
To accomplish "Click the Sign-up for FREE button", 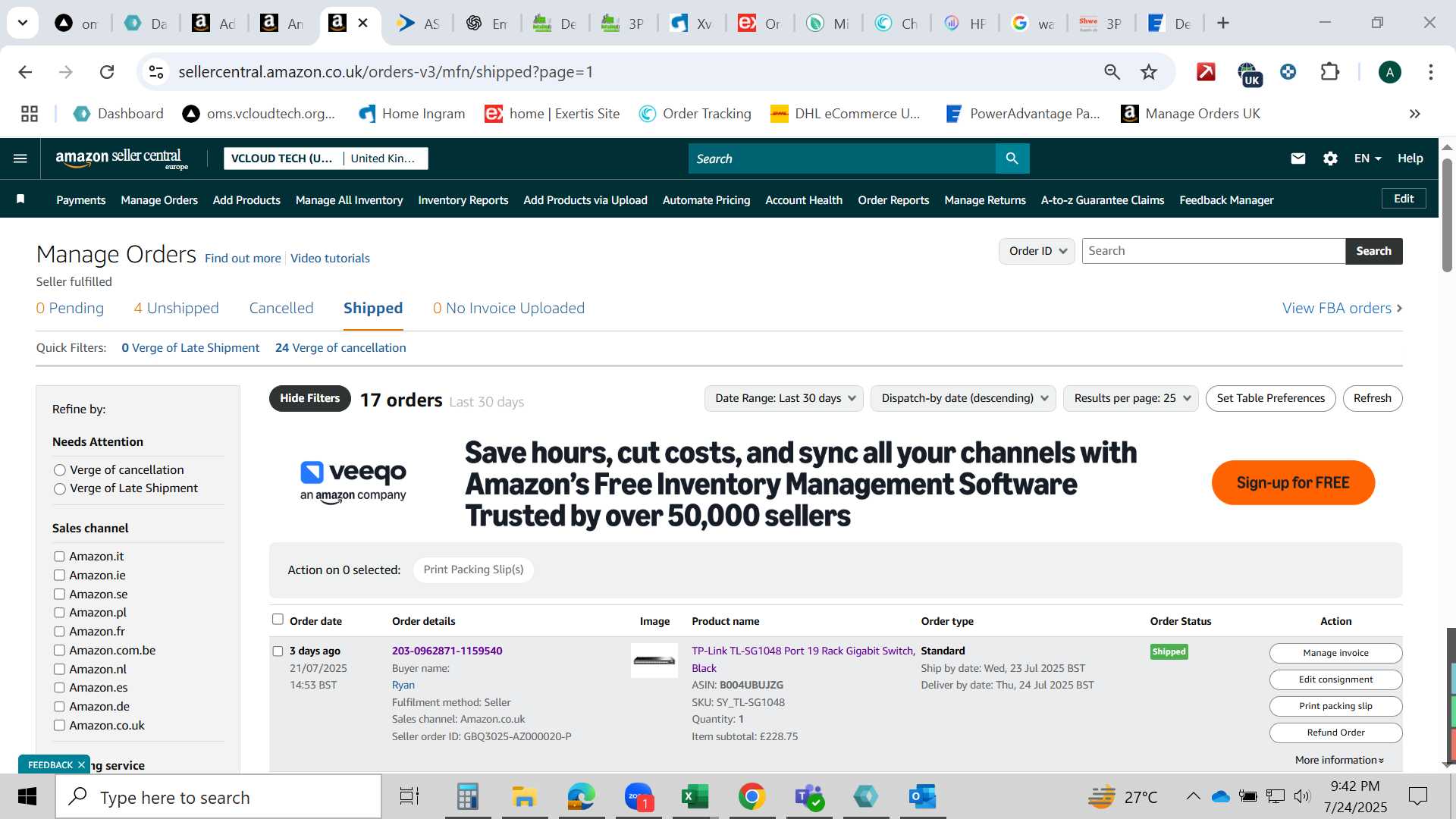I will tap(1293, 483).
